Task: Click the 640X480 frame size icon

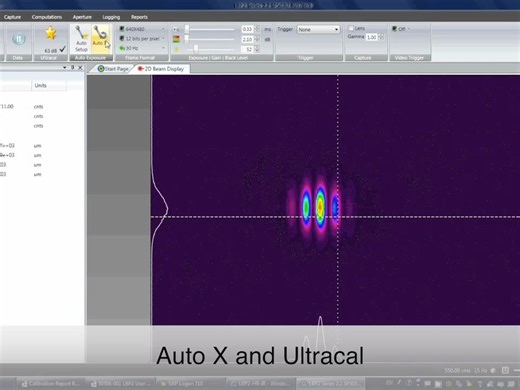Action: (122, 29)
